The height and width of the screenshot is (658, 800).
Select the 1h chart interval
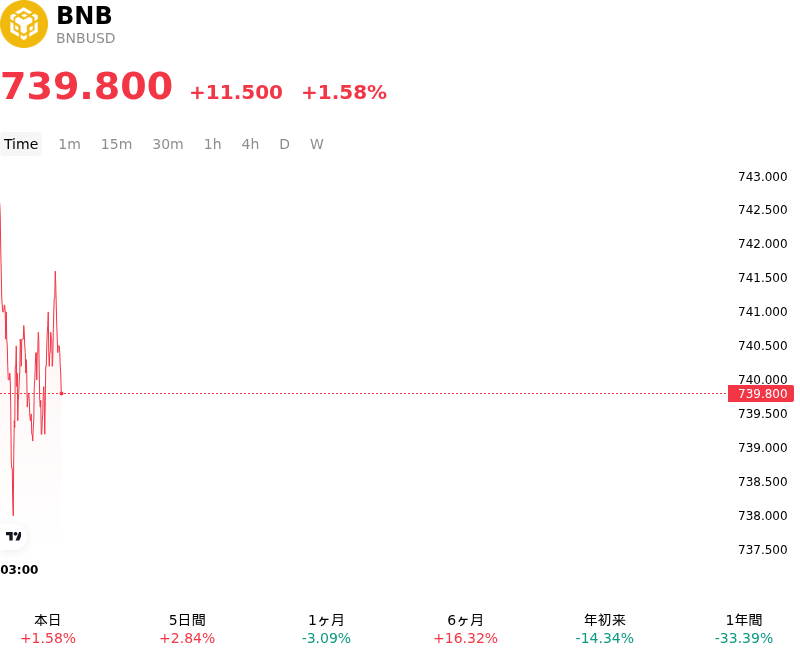tap(213, 144)
